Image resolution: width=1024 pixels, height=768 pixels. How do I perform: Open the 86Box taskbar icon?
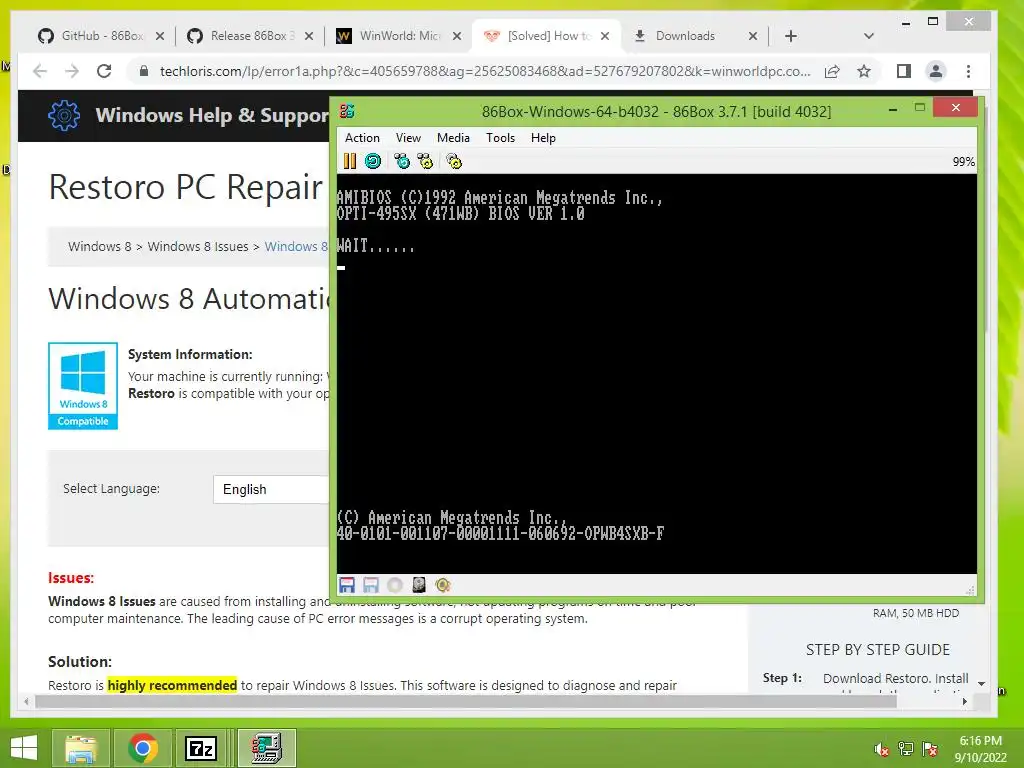pos(266,748)
